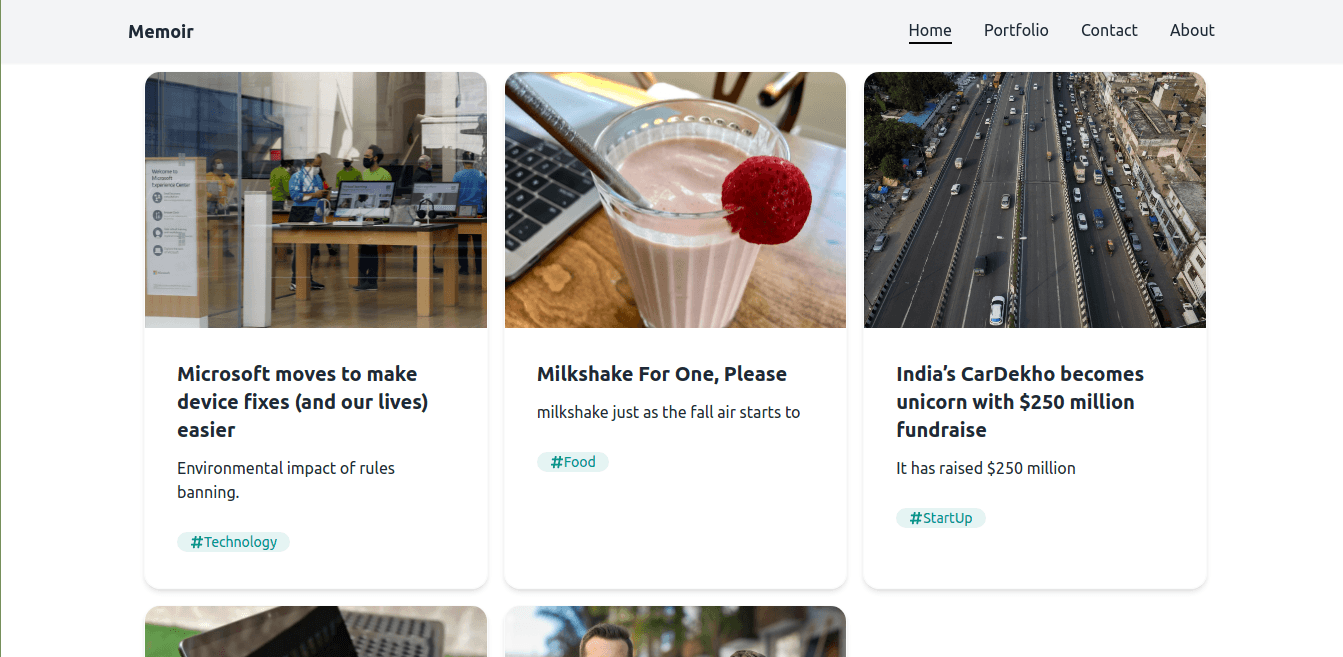
Task: Open the Portfolio nav item
Action: pos(1016,30)
